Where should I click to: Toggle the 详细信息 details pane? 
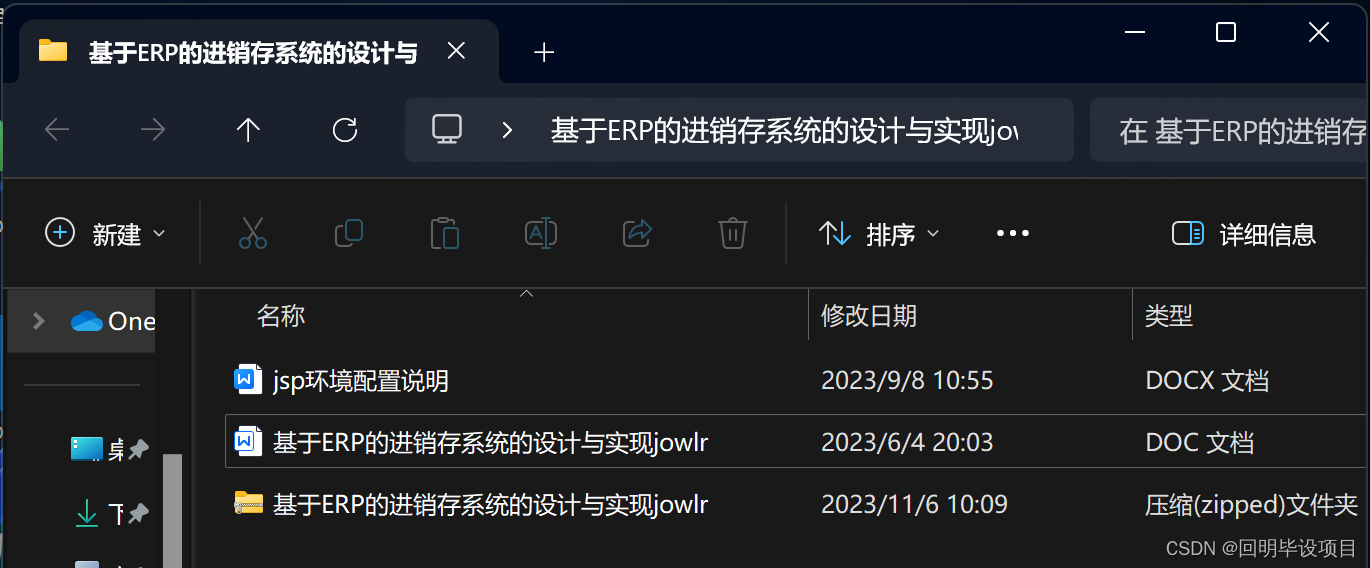[1244, 234]
